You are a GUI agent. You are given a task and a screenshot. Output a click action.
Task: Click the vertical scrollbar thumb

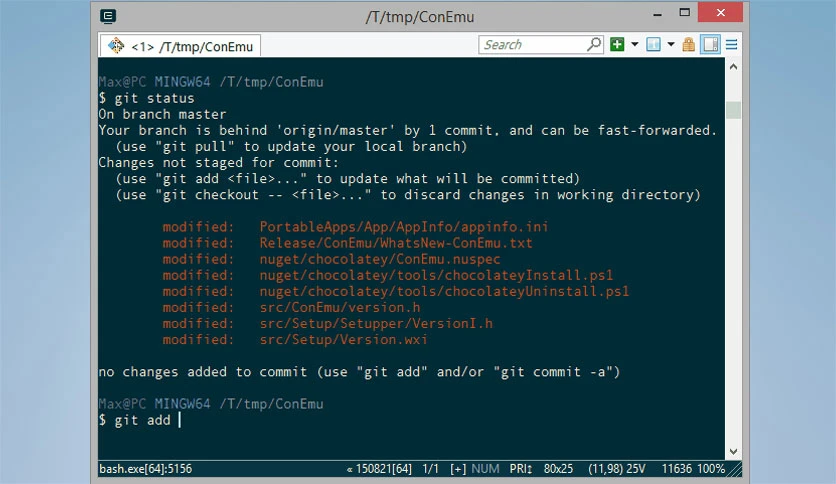[733, 110]
